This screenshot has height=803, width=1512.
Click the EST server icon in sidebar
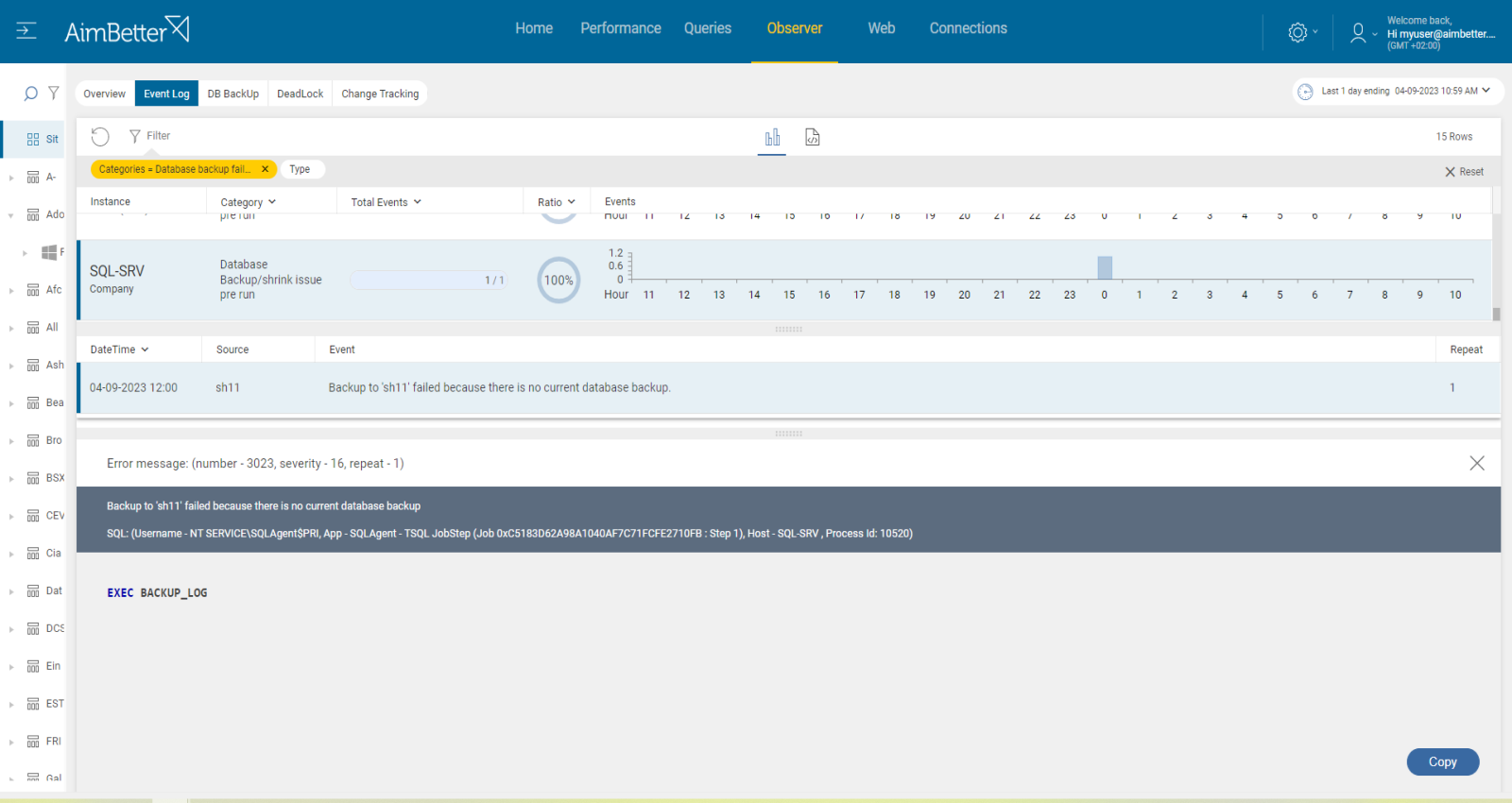pos(33,704)
